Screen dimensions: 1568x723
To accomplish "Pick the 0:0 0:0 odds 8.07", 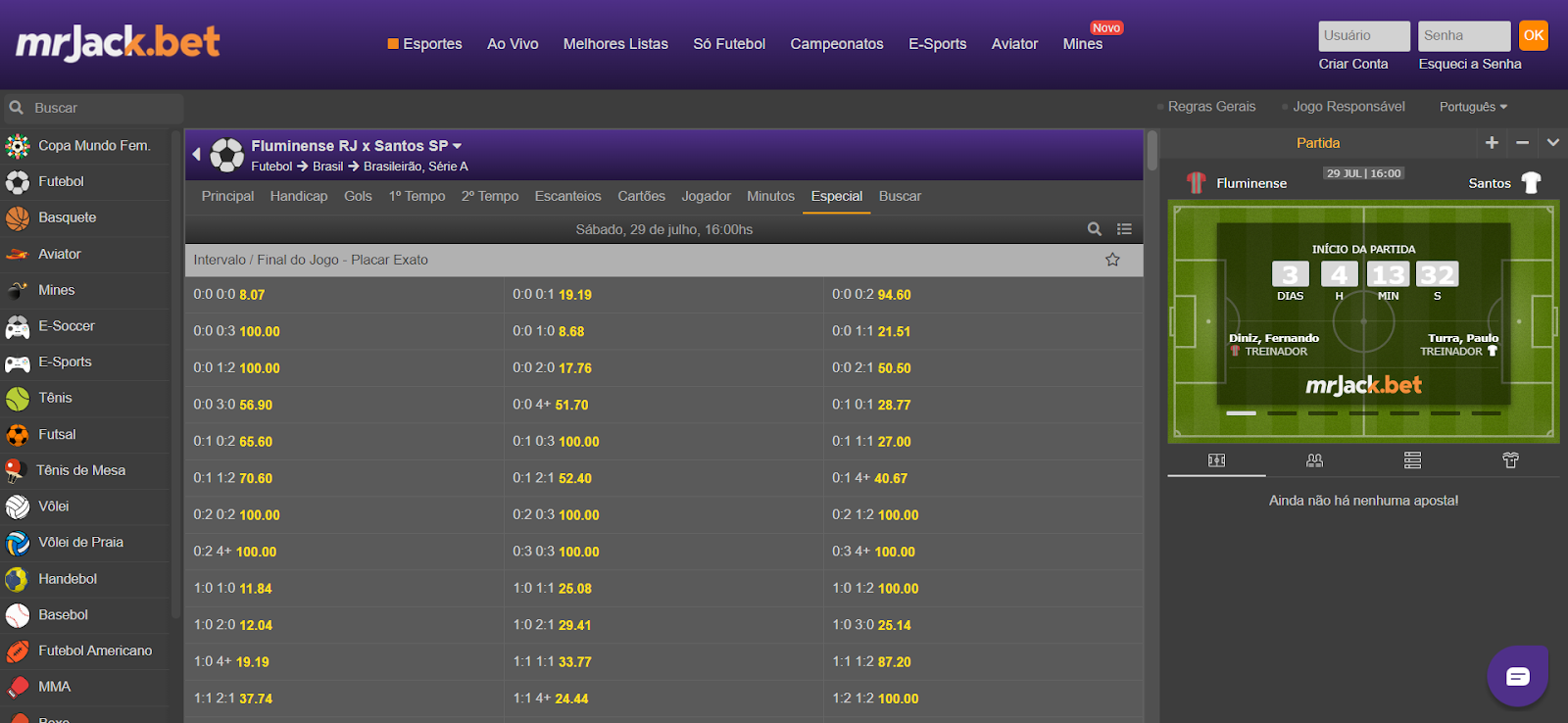I will 344,295.
